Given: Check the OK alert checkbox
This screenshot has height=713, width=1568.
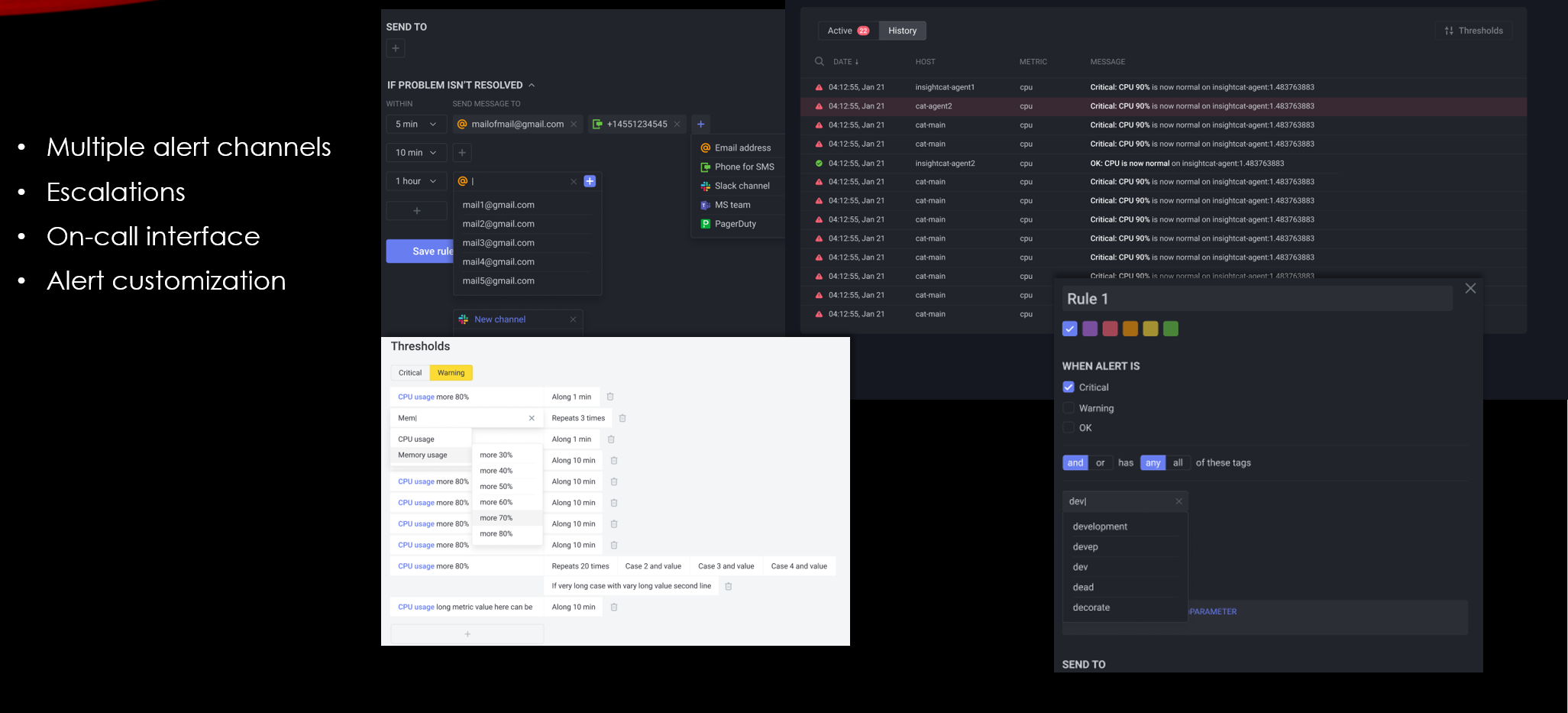Looking at the screenshot, I should [1069, 428].
